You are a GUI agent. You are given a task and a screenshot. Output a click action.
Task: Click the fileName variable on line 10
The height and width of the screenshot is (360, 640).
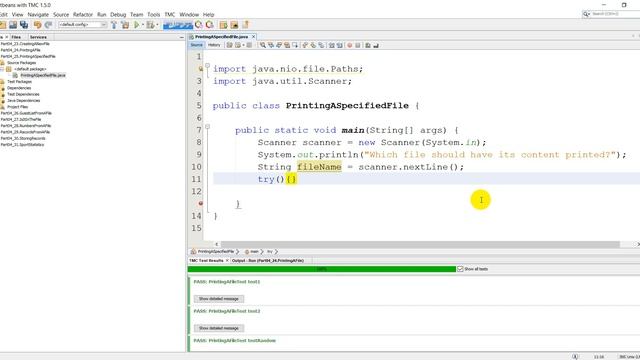319,167
